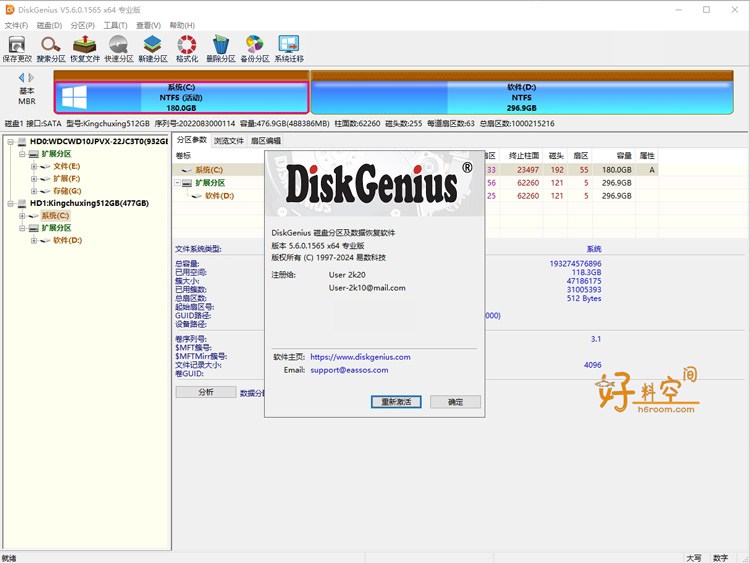The image size is (750, 563).
Task: Expand the 软件(D:) tree node
Action: pyautogui.click(x=34, y=241)
